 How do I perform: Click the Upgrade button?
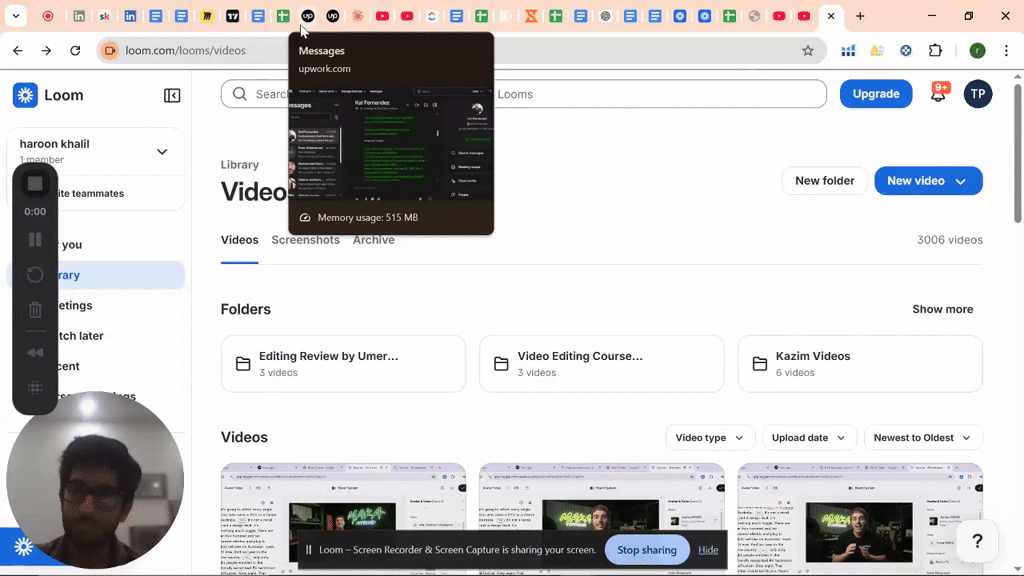tap(876, 93)
